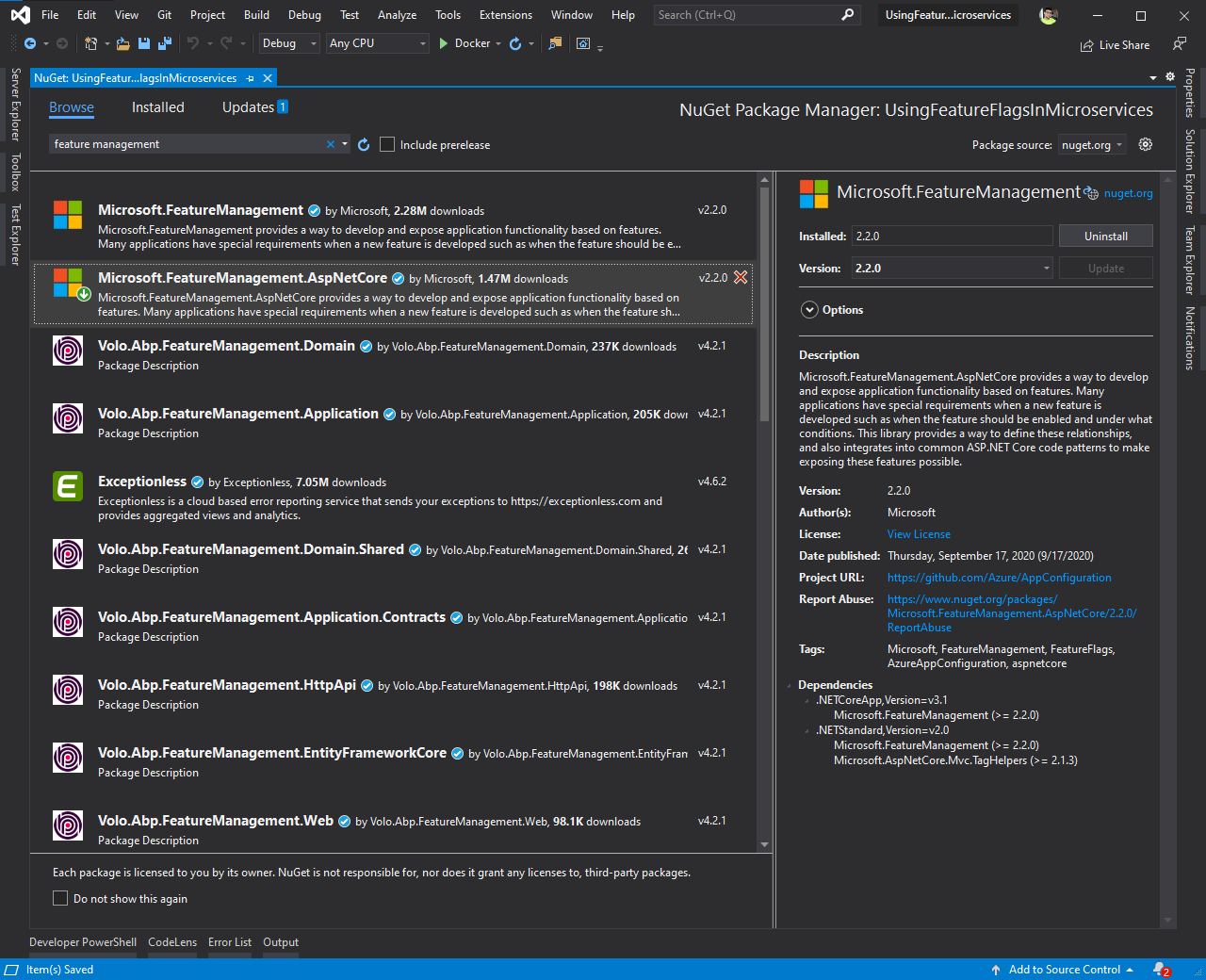Click the Open File folder icon
This screenshot has width=1206, height=980.
coord(123,43)
